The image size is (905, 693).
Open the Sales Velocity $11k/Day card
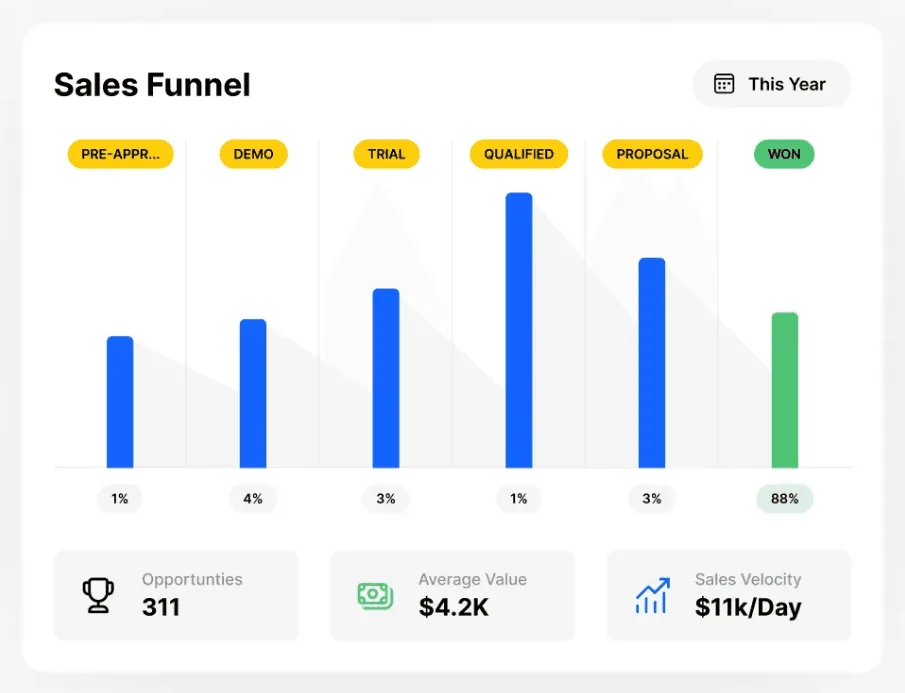728,595
